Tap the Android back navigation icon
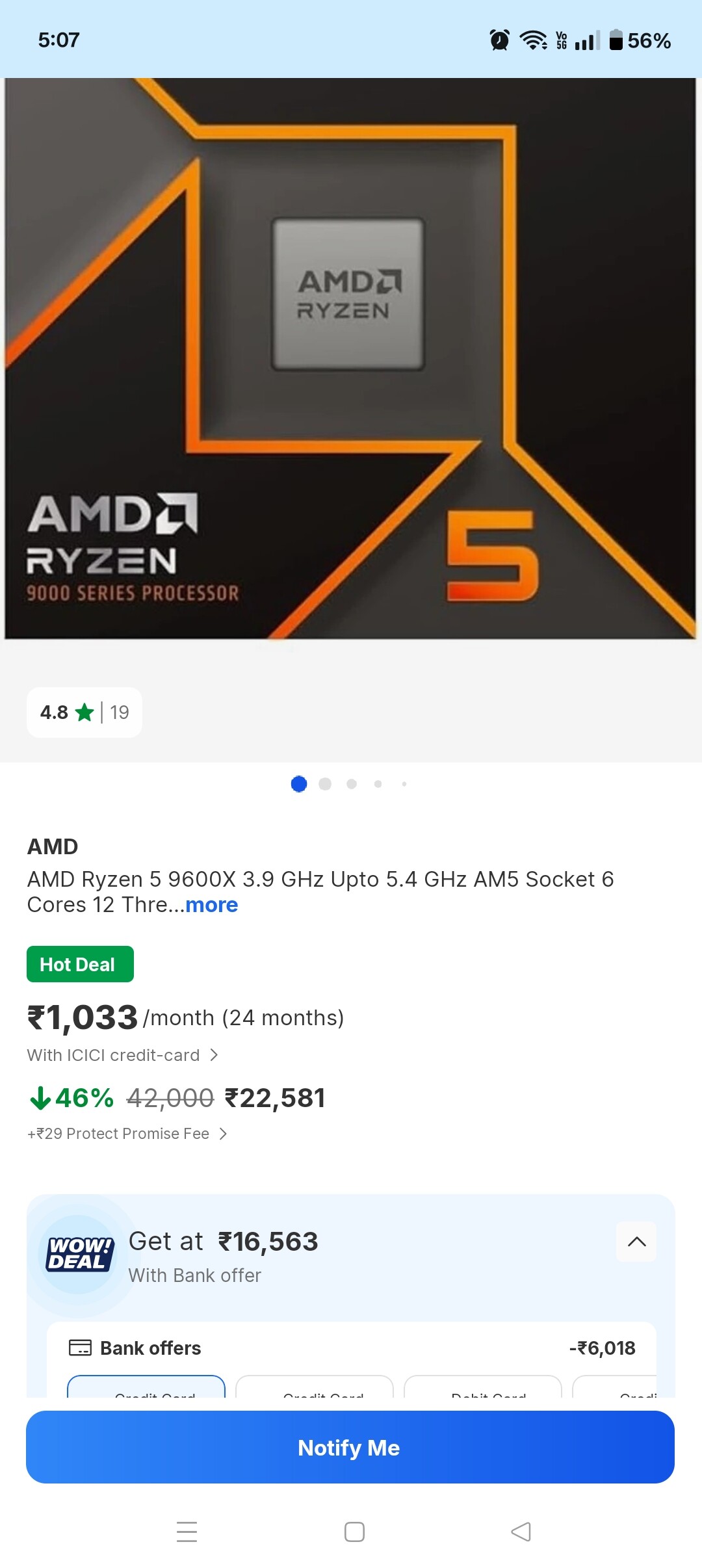 (x=521, y=1532)
